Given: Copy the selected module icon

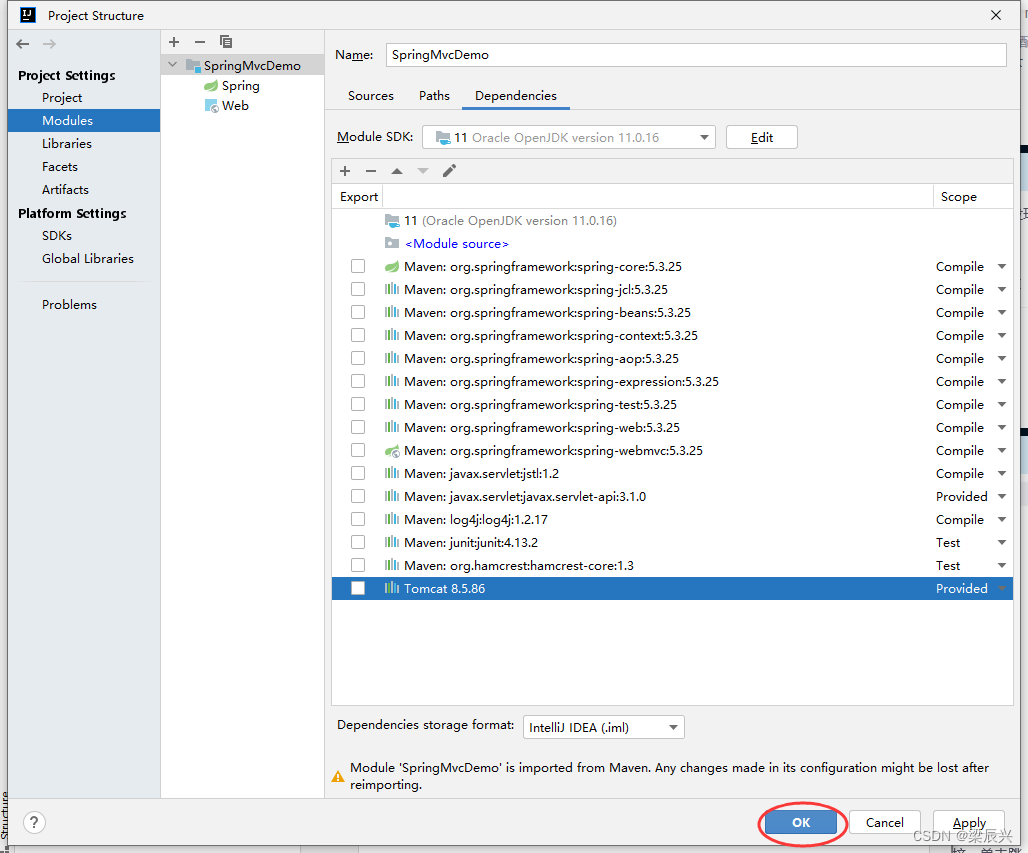Looking at the screenshot, I should click(226, 42).
